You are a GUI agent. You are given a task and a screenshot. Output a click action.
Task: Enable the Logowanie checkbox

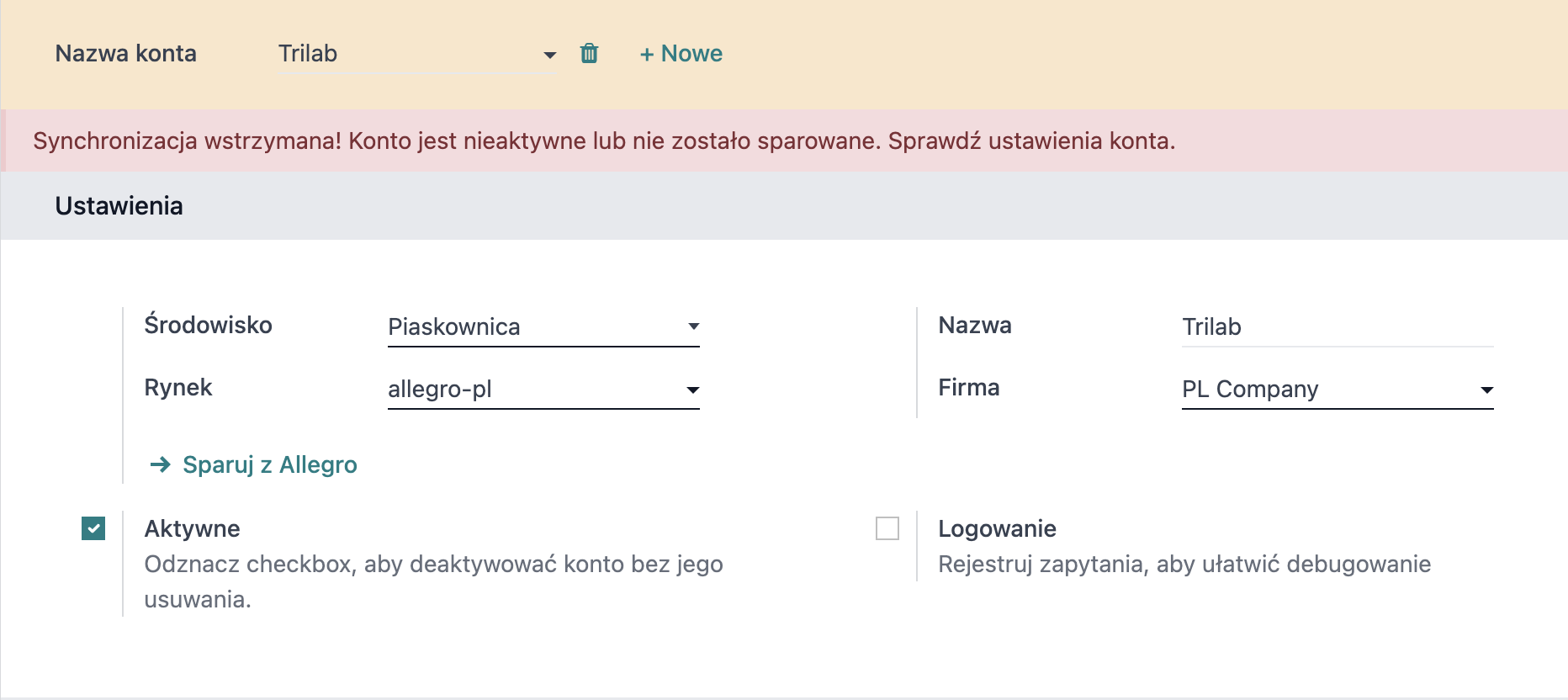point(887,528)
